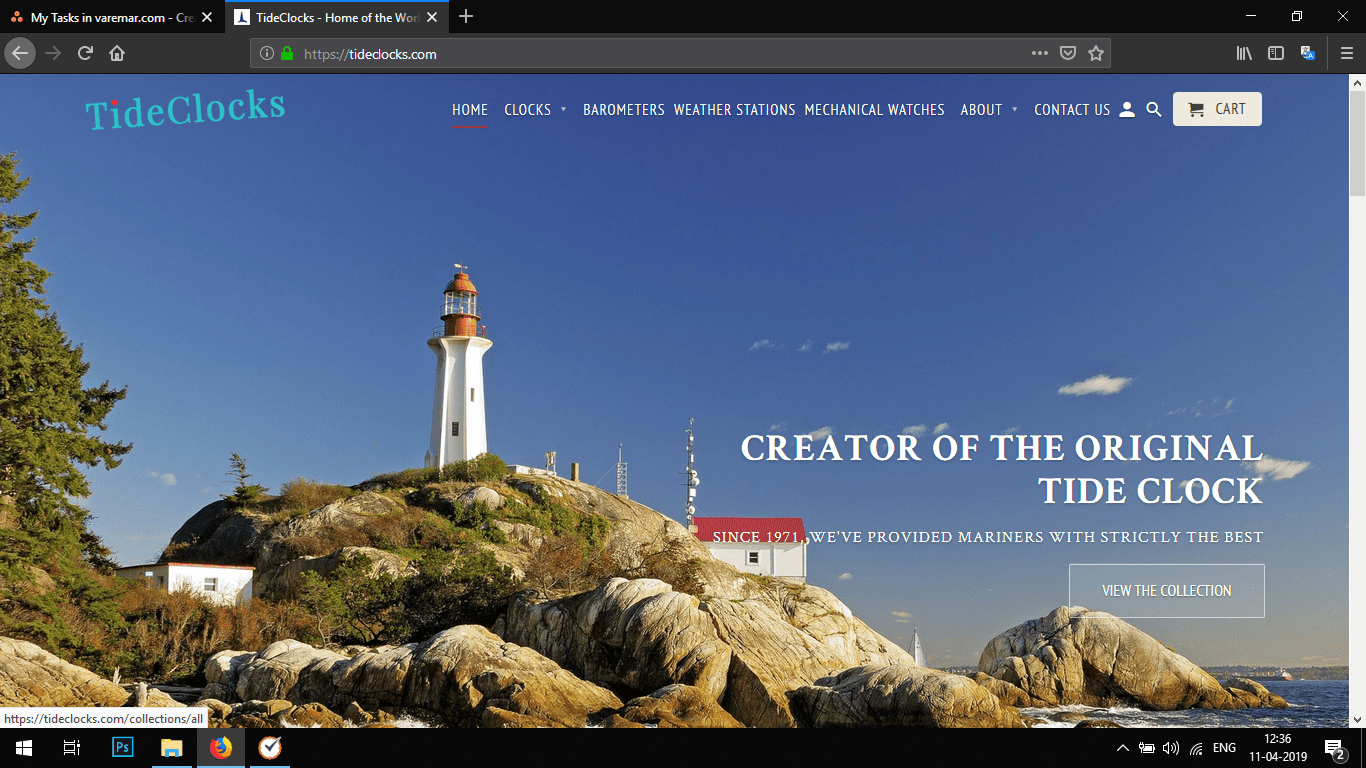The image size is (1366, 768).
Task: Navigate to MECHANICAL WATCHES
Action: coord(875,110)
